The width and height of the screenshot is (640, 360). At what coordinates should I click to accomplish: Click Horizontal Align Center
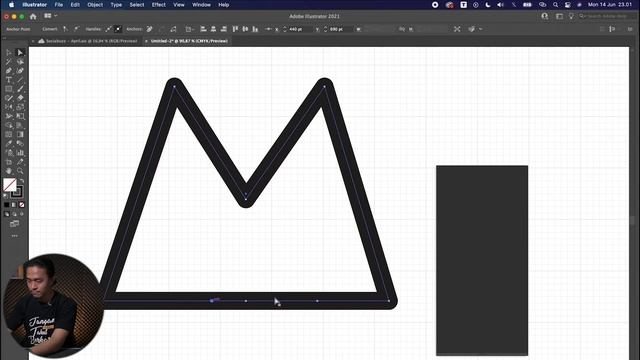[213, 29]
